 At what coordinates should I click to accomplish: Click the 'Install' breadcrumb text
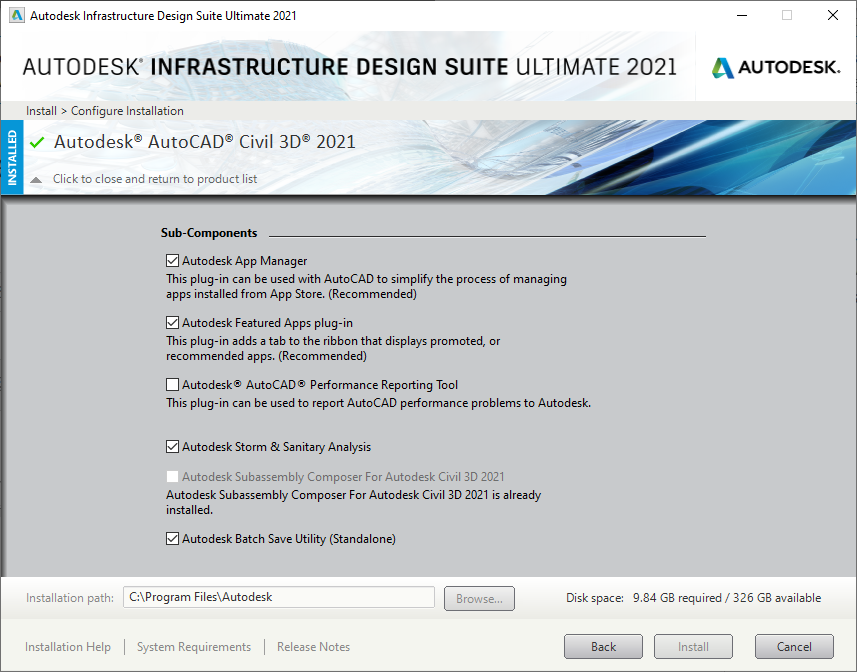tap(41, 111)
